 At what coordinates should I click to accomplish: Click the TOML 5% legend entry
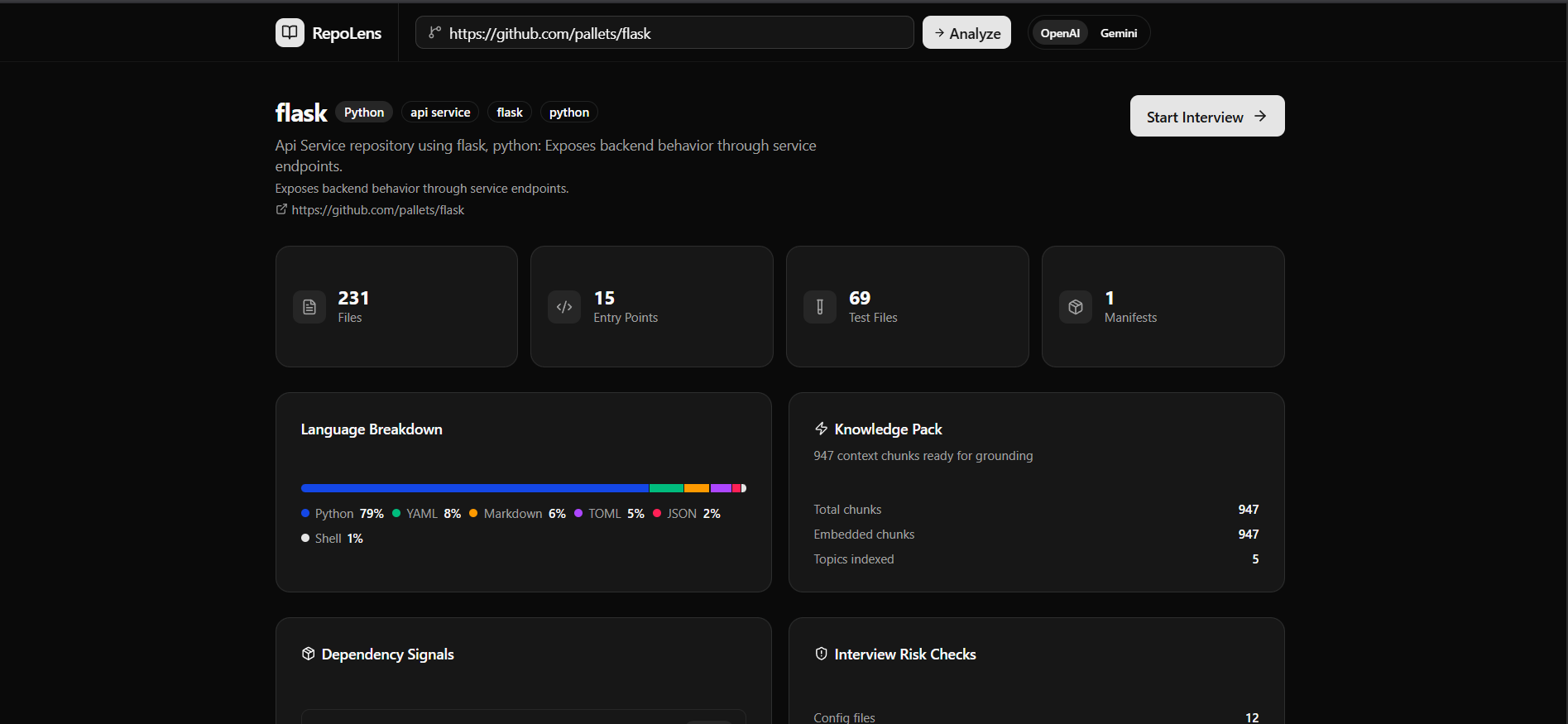(609, 514)
